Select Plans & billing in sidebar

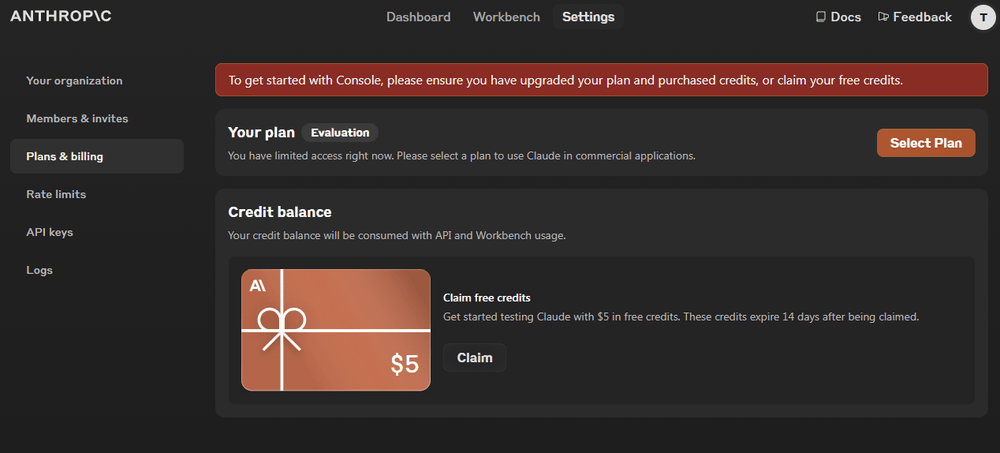tap(64, 157)
